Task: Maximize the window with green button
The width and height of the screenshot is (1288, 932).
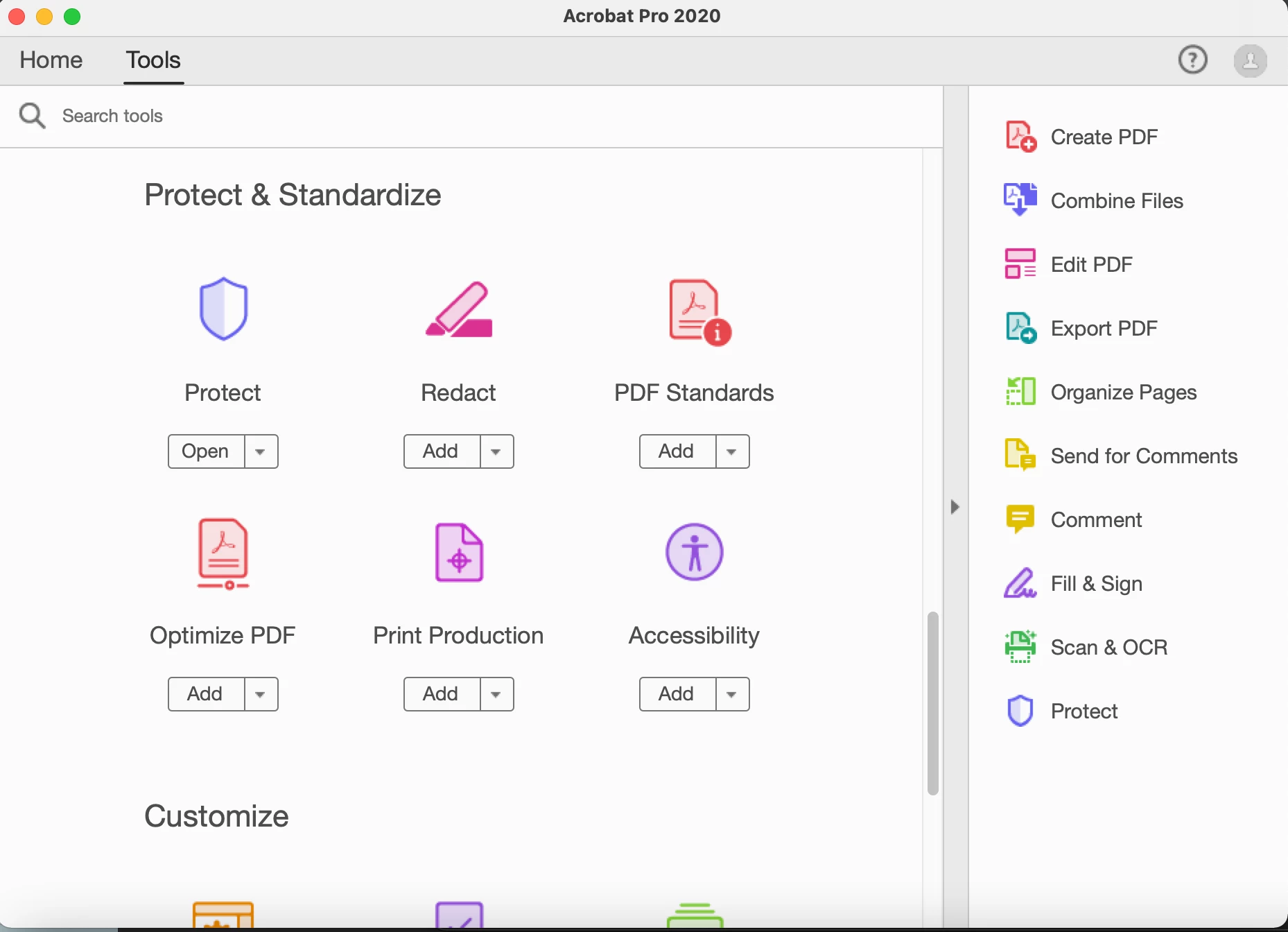Action: 72,16
